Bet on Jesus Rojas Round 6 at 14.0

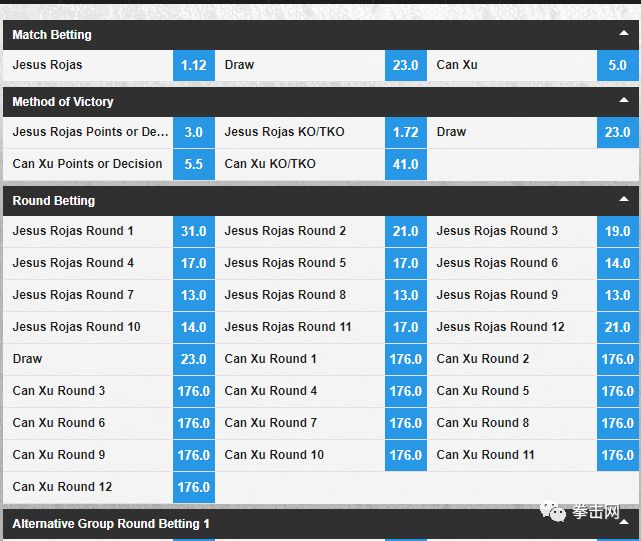point(617,263)
